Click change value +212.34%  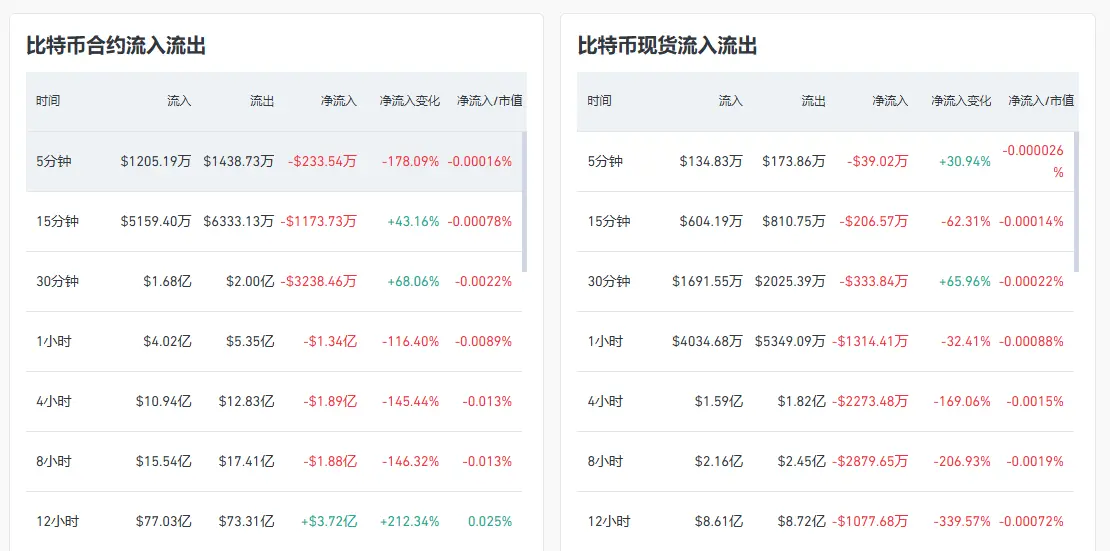click(x=410, y=522)
